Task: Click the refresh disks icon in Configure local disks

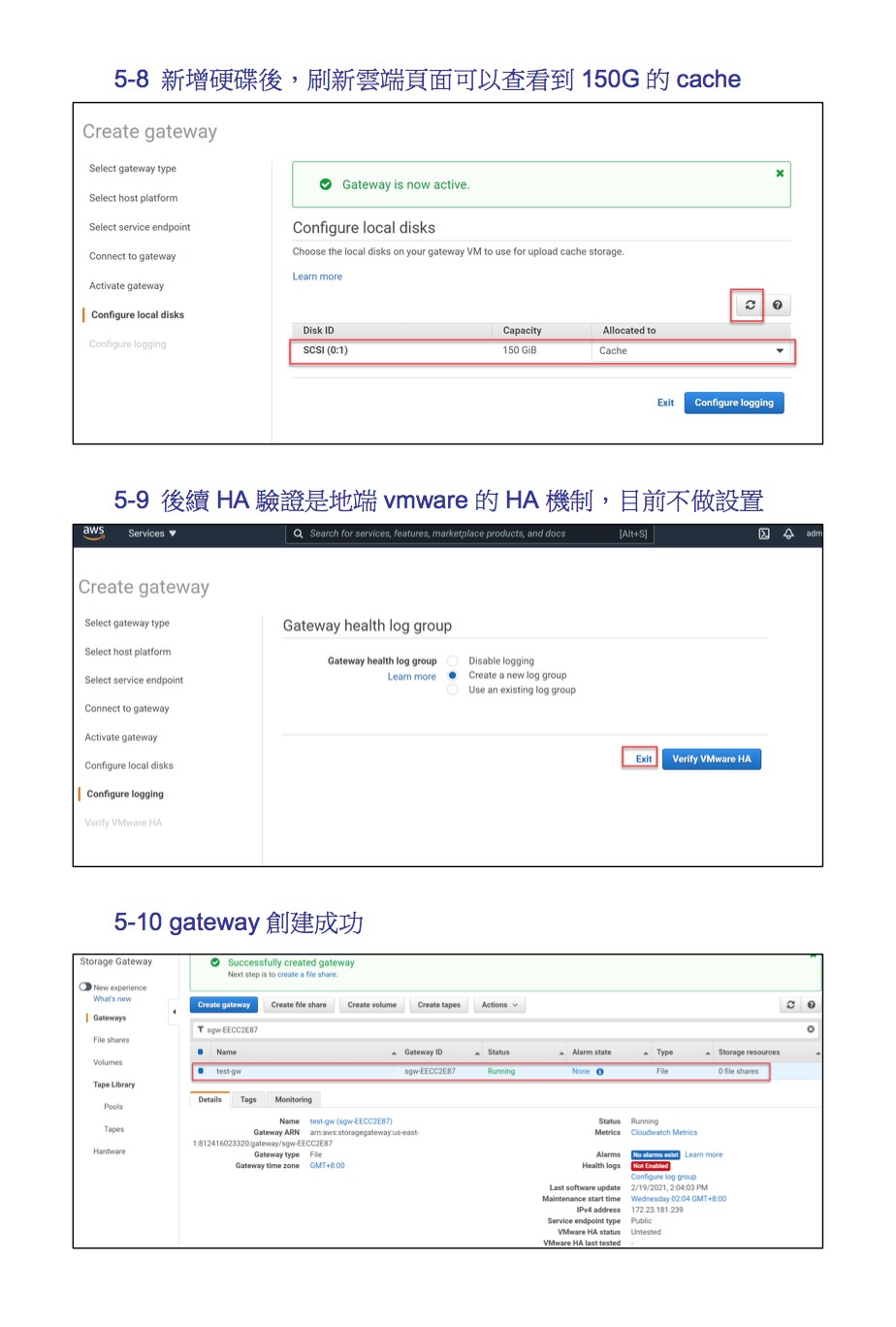Action: point(750,306)
